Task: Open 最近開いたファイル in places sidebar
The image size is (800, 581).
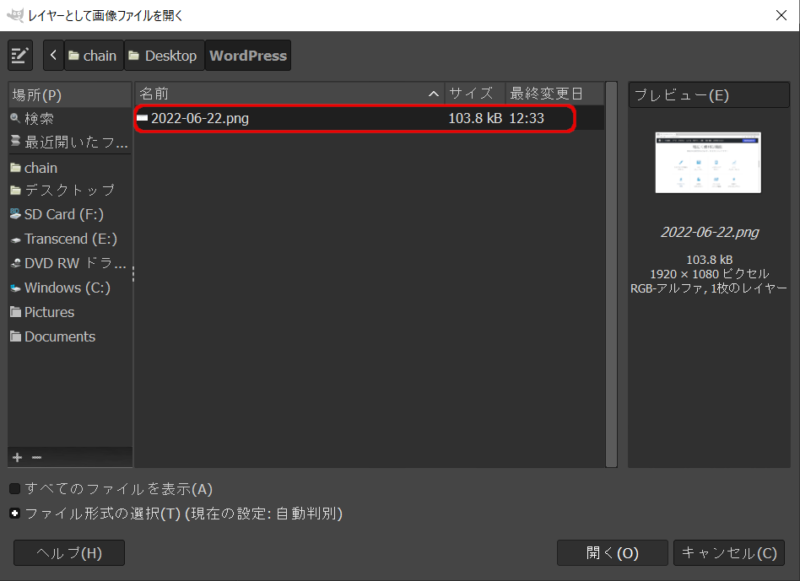Action: (70, 142)
